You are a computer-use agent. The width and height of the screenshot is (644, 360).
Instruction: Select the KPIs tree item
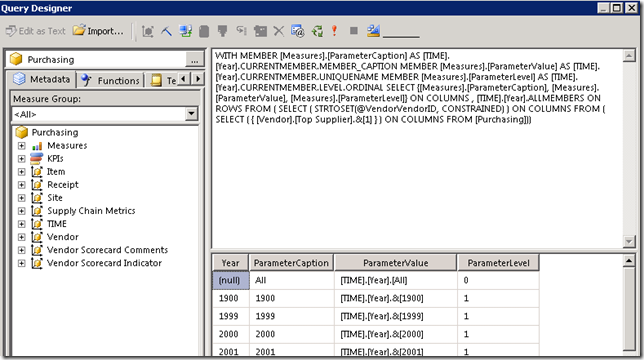(x=55, y=158)
